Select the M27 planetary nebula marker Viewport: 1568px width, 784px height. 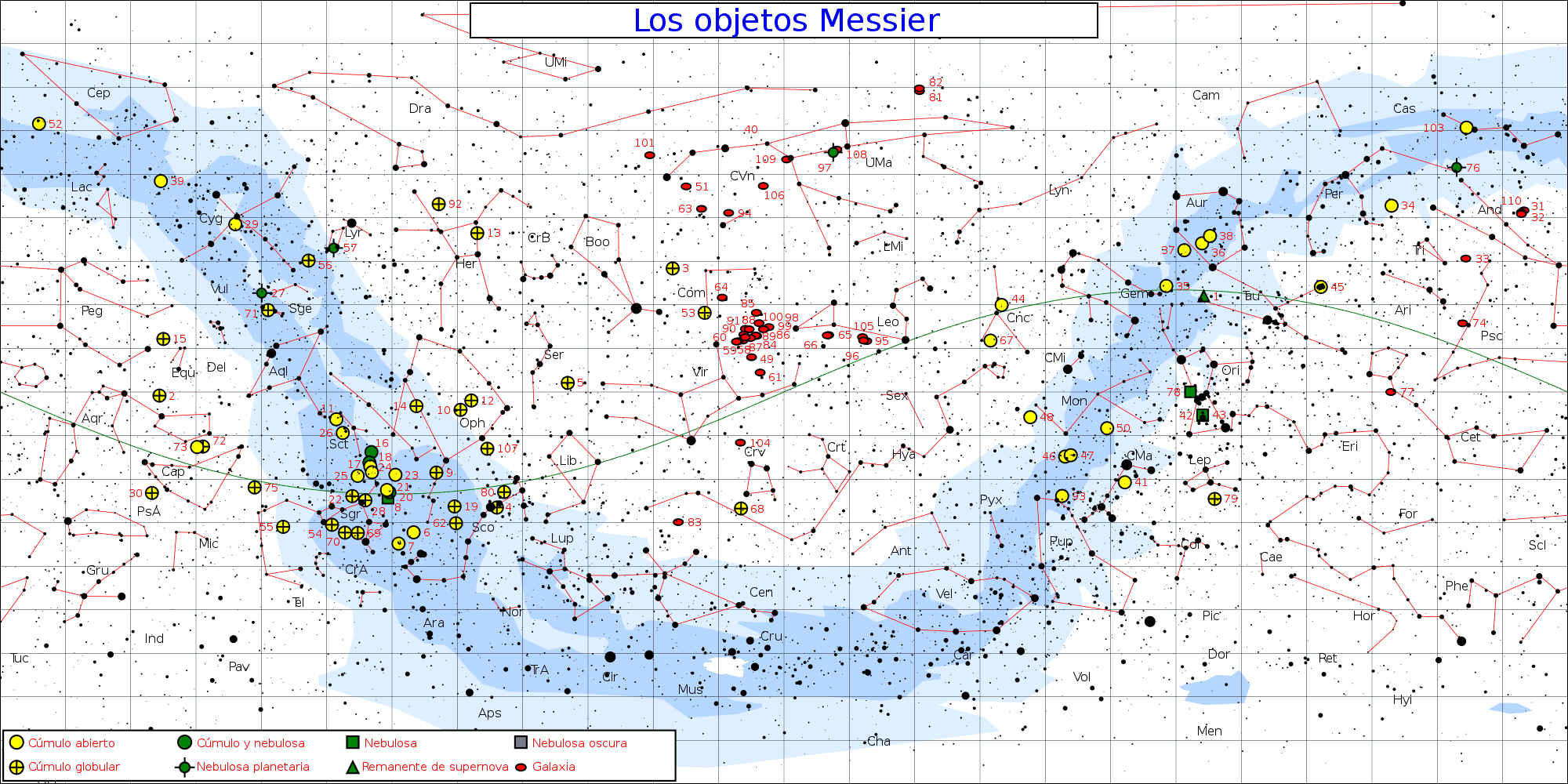pos(261,293)
